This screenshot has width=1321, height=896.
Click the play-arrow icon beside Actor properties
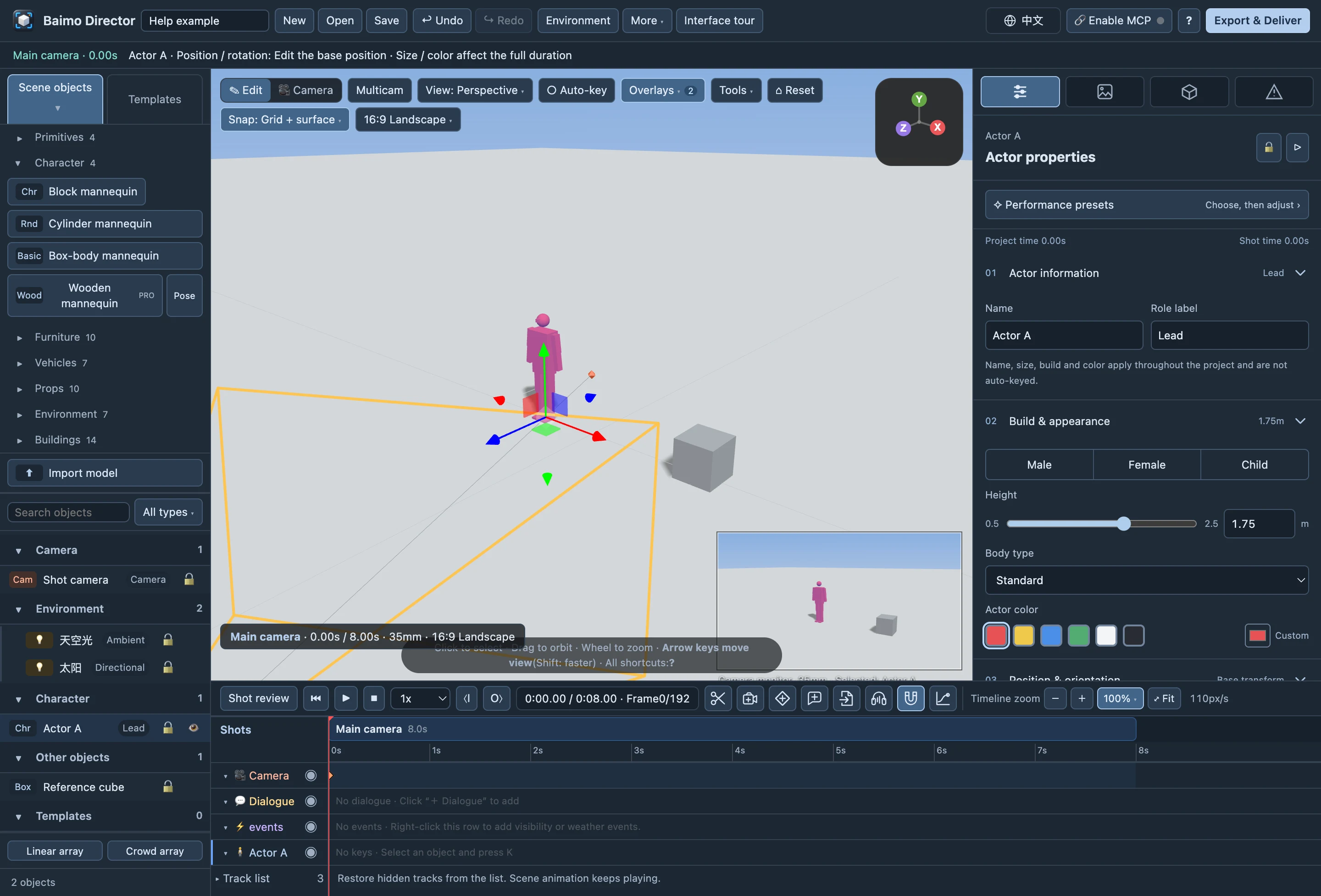(x=1297, y=148)
